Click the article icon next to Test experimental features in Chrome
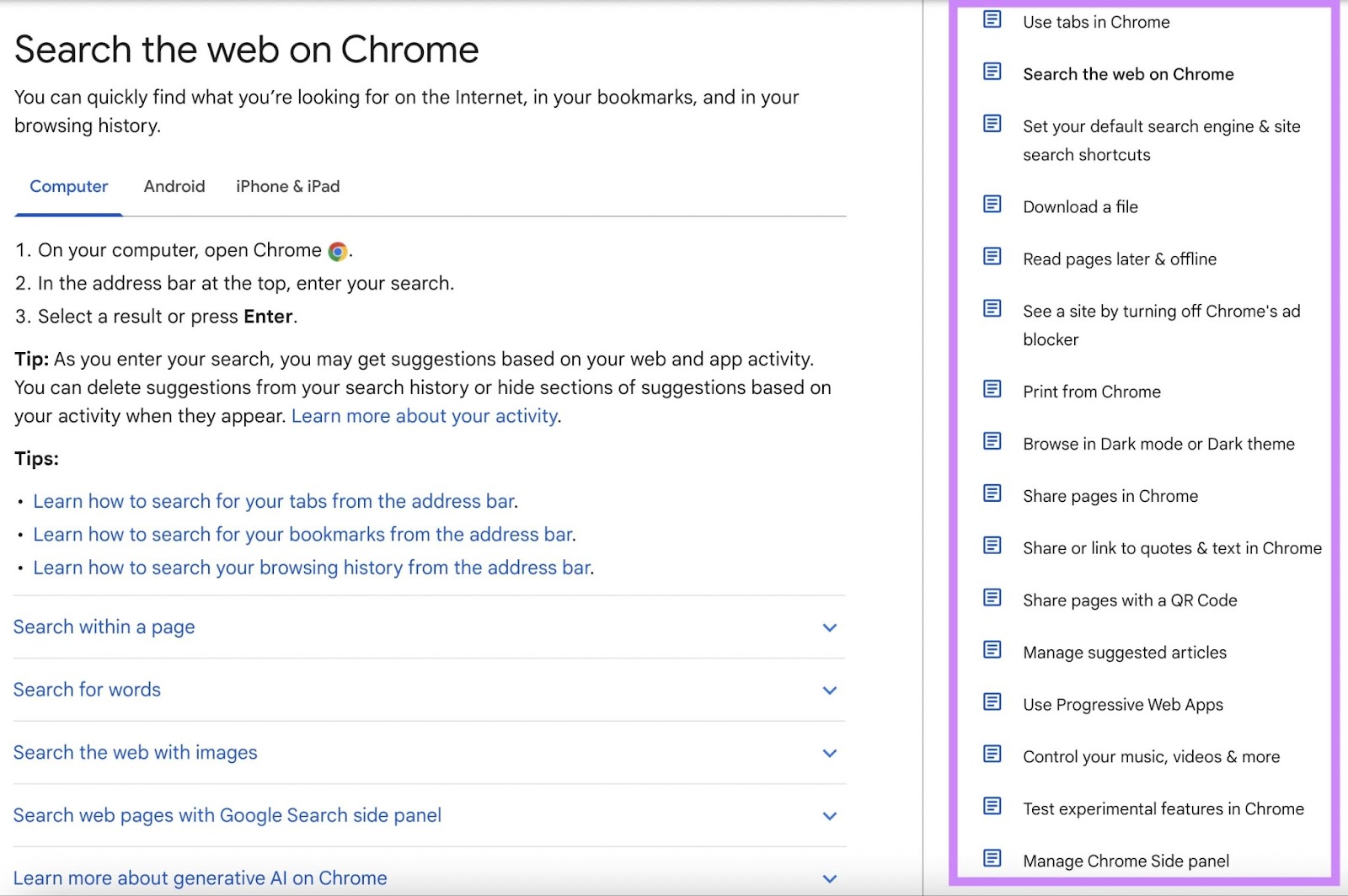Screen dimensions: 1348x896 pyautogui.click(x=992, y=807)
